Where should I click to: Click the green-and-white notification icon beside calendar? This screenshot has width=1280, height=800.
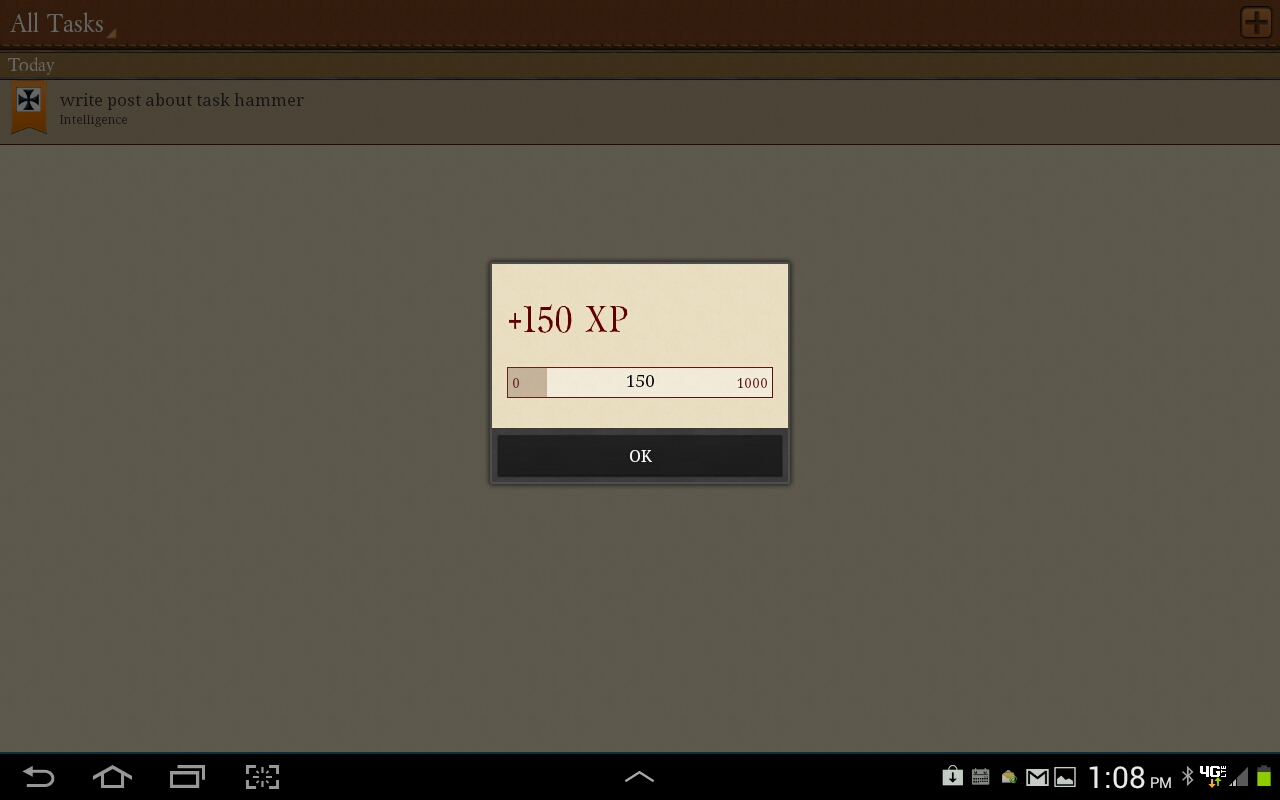[x=1008, y=777]
